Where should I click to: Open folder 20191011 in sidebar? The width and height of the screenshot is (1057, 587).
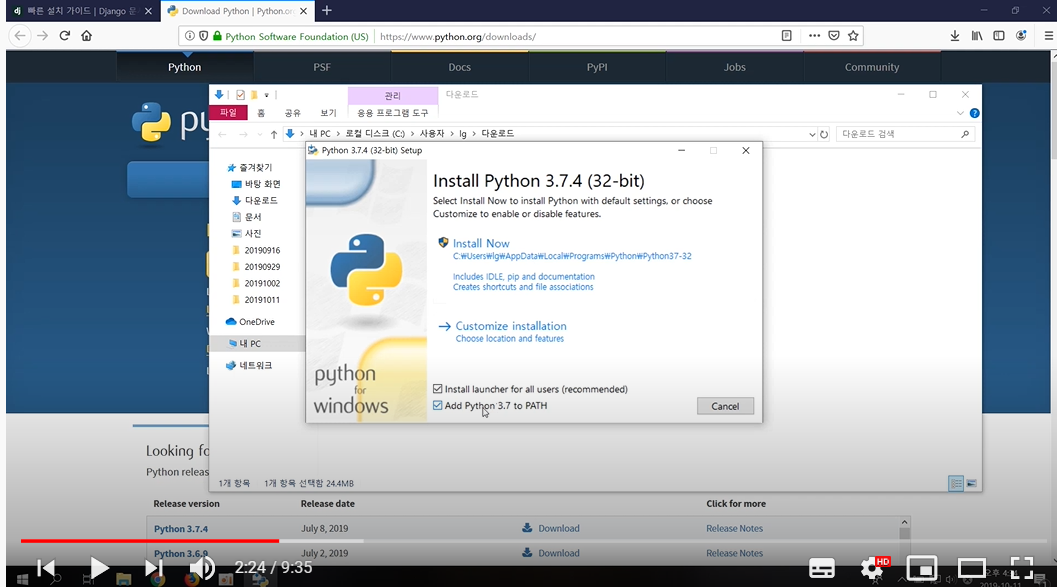click(262, 300)
